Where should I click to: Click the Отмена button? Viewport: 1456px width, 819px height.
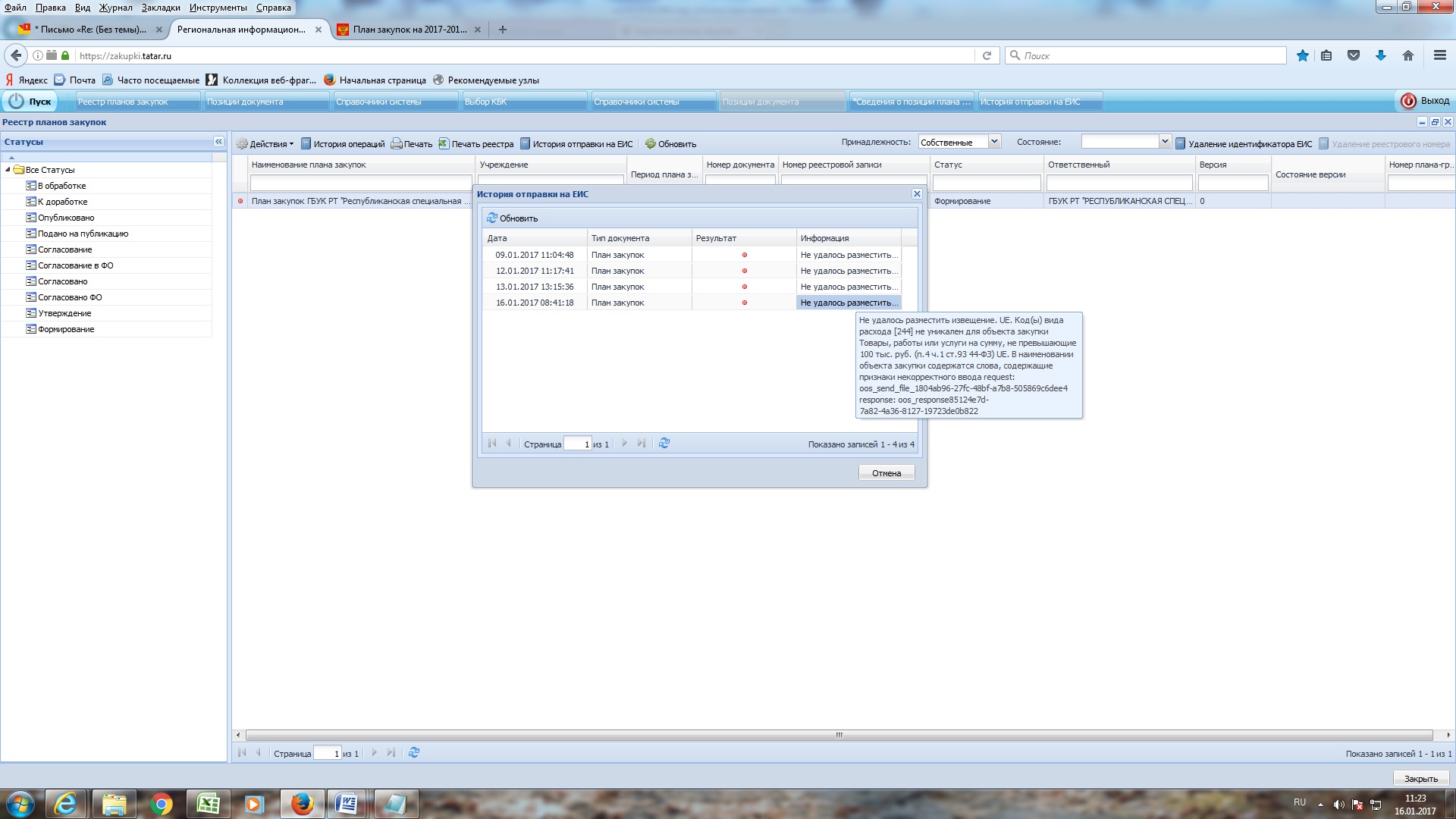point(886,473)
